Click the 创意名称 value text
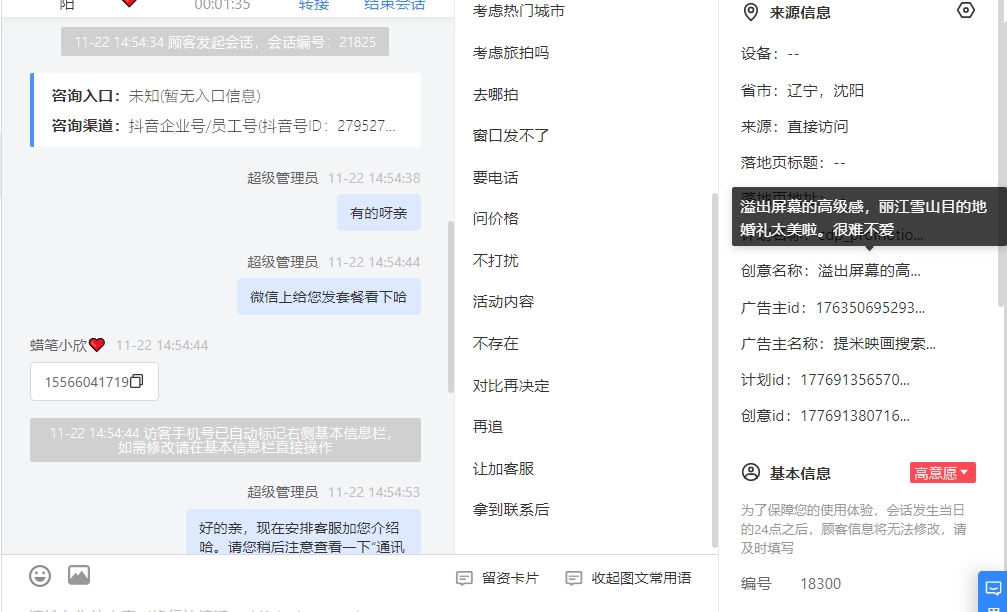The height and width of the screenshot is (612, 1007). pos(869,271)
